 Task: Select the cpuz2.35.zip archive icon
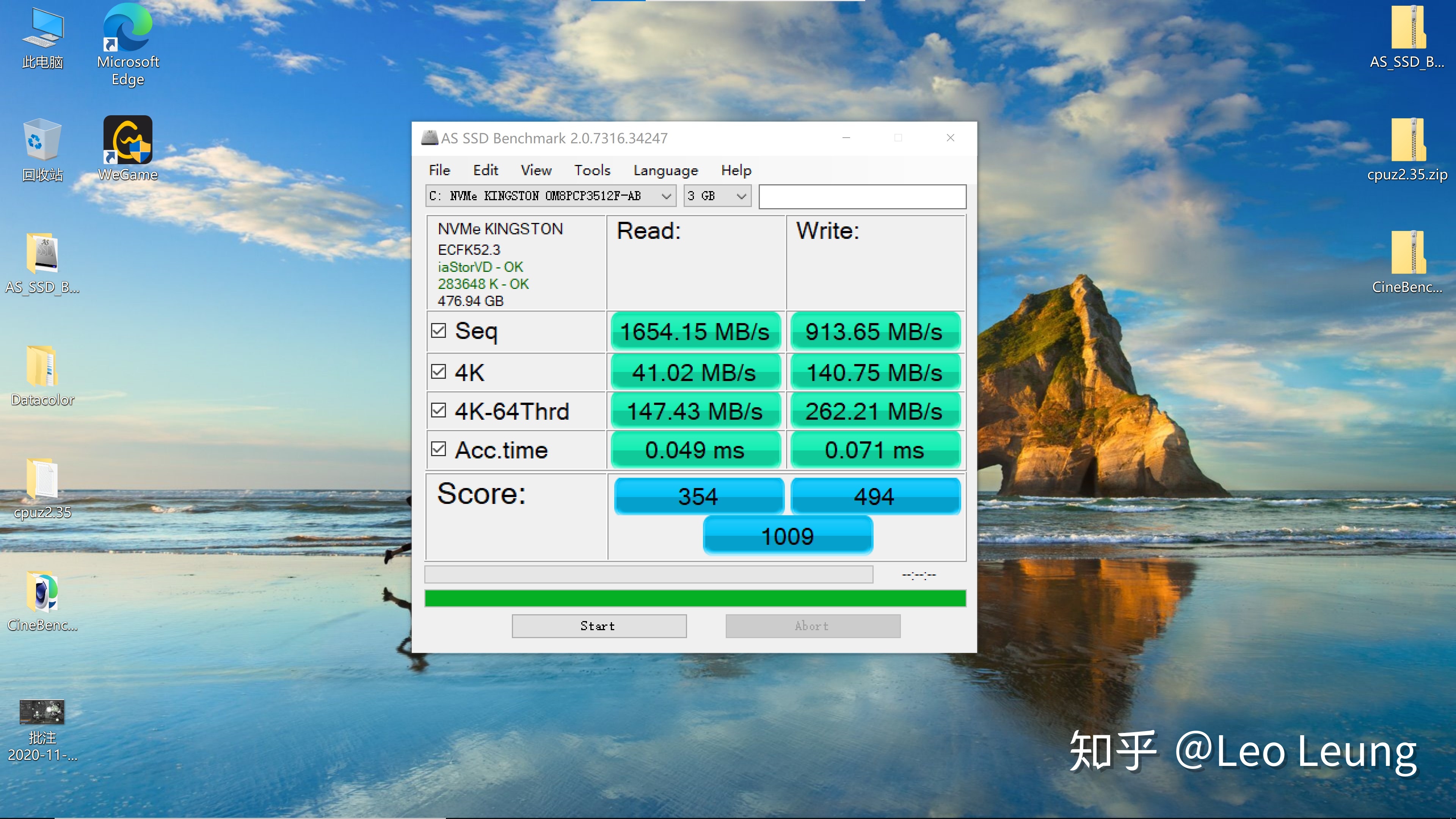point(1407,151)
